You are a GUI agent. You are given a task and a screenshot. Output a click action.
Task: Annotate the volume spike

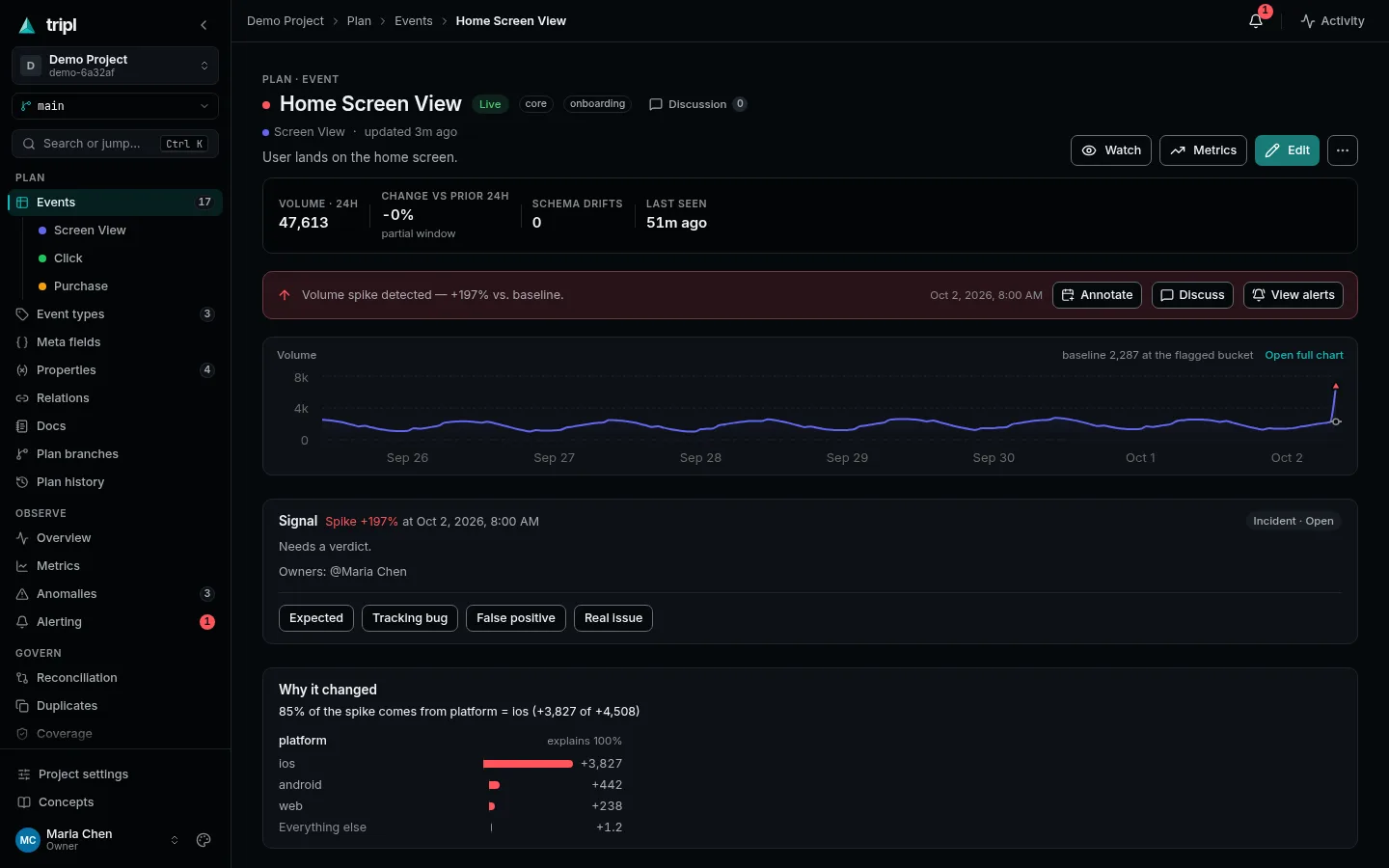[x=1097, y=295]
